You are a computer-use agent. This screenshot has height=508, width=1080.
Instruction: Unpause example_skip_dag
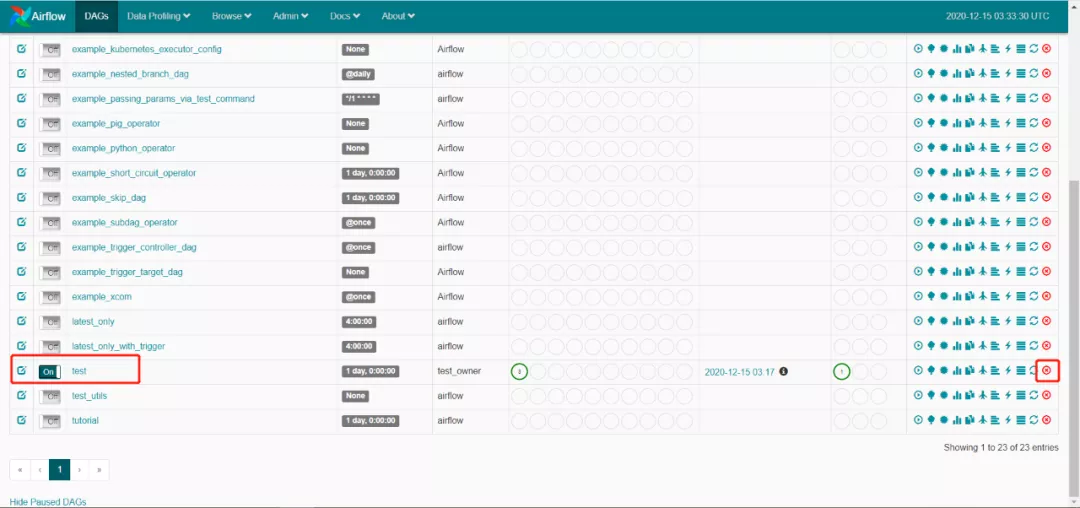click(50, 198)
